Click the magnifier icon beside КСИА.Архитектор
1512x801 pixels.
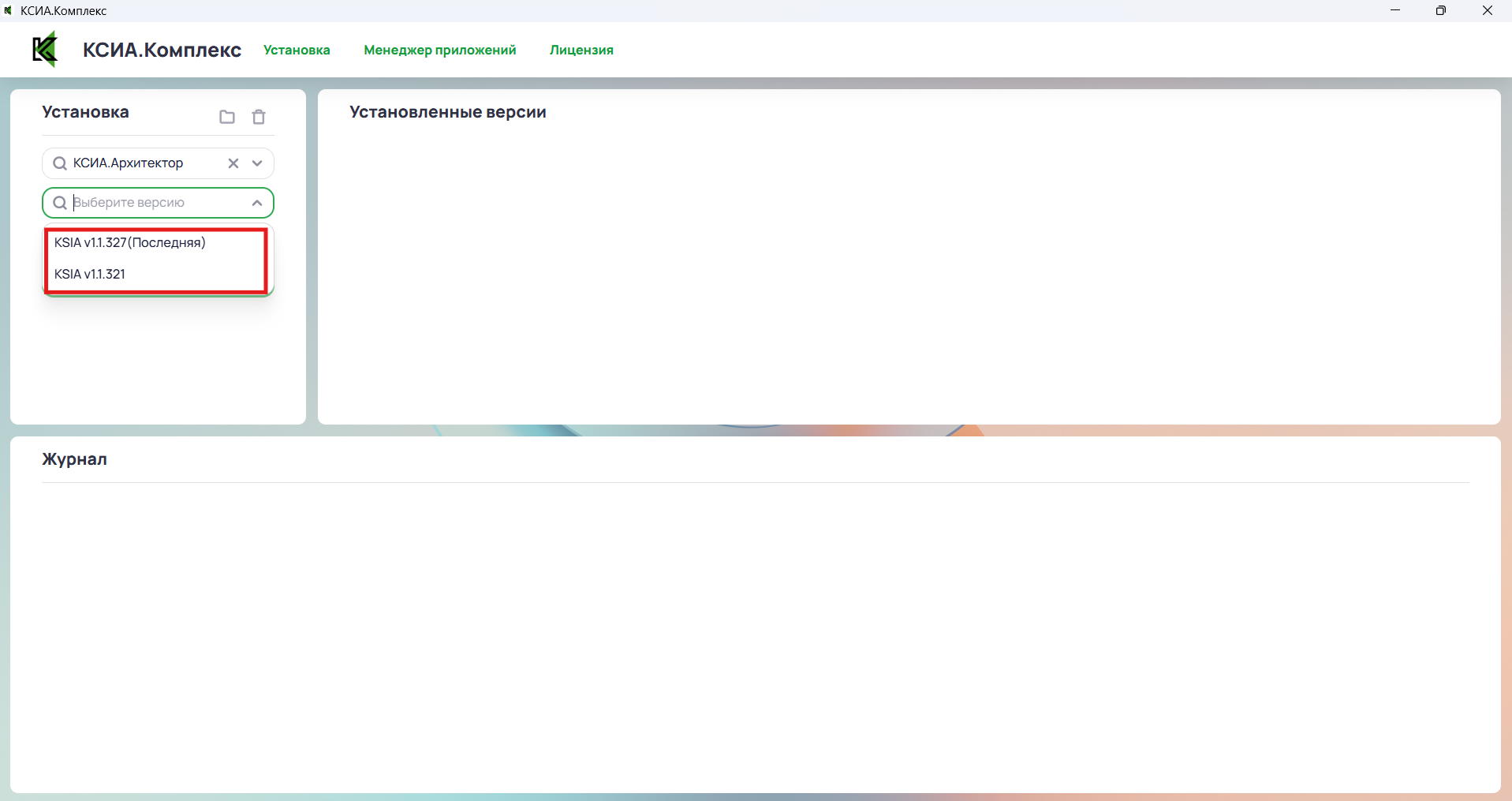click(59, 163)
